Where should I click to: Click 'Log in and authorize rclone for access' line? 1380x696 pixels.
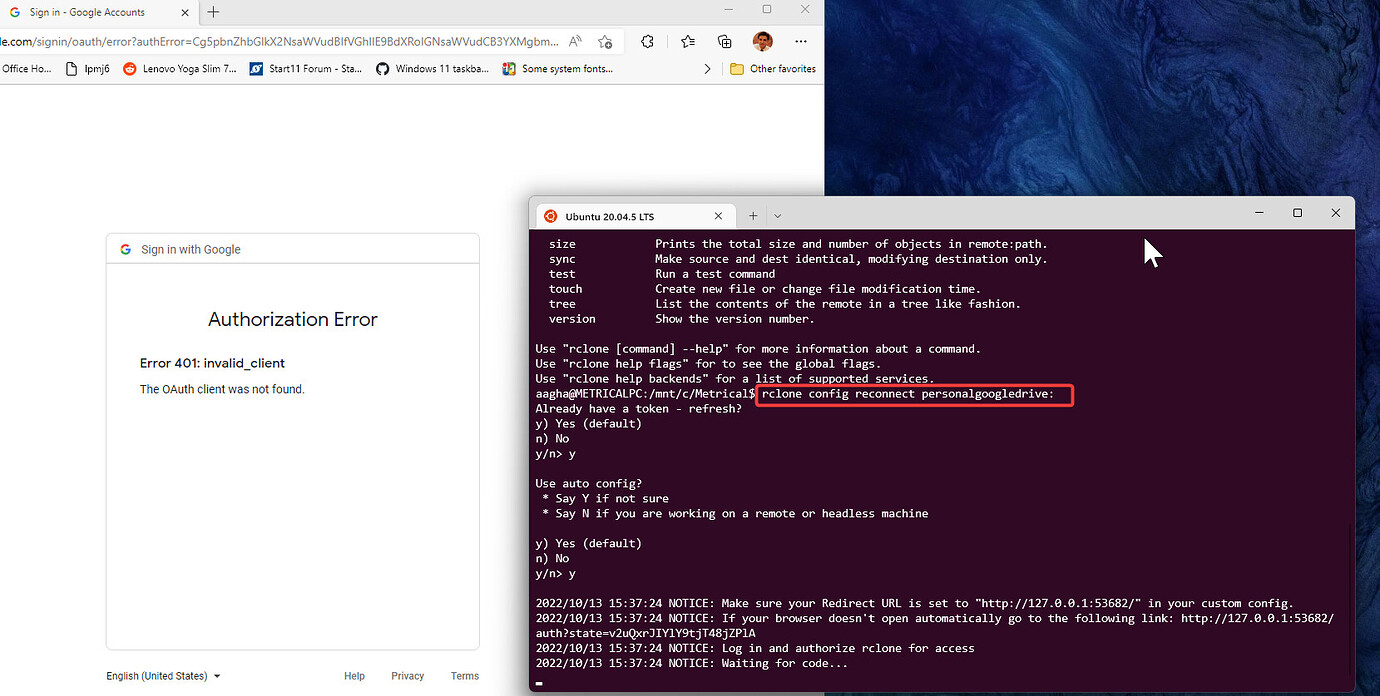point(755,649)
